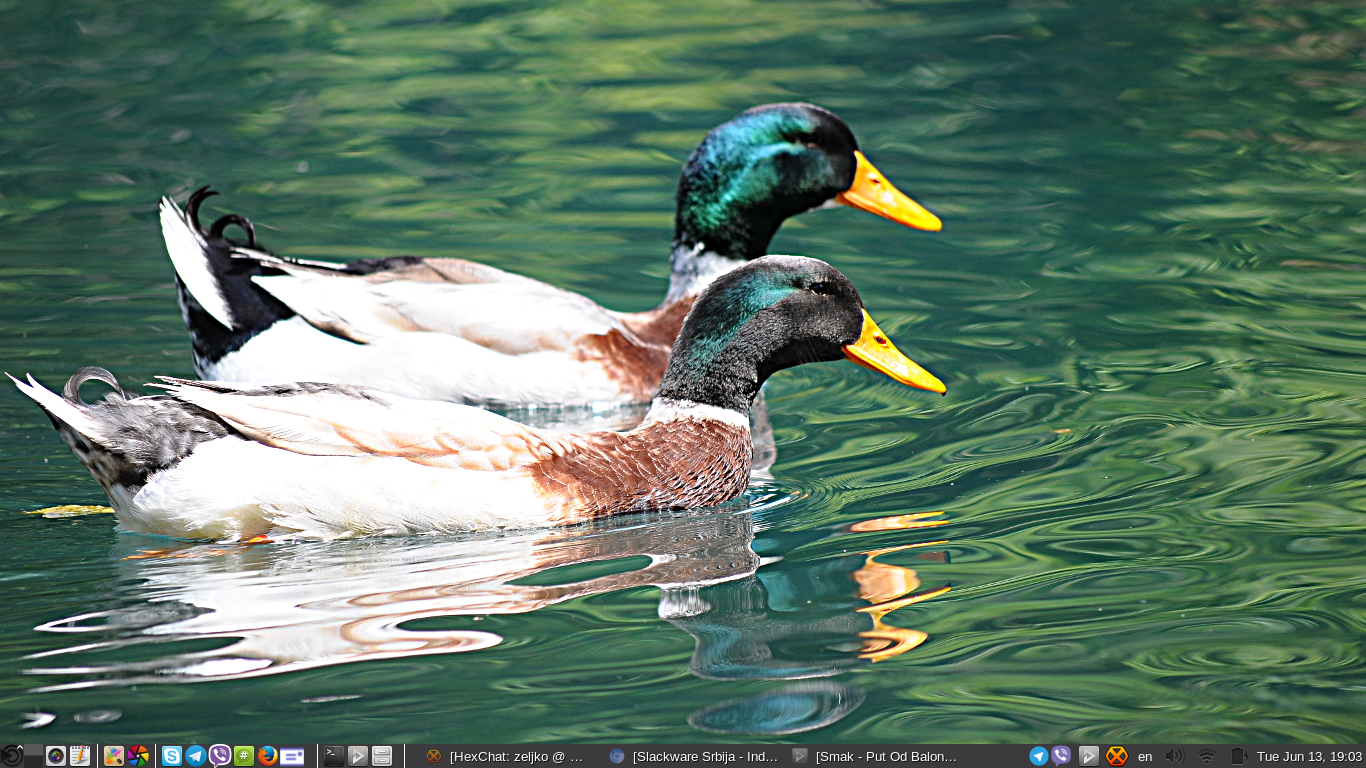The image size is (1366, 768).
Task: Launch Viber from the left launcher group
Action: 220,756
